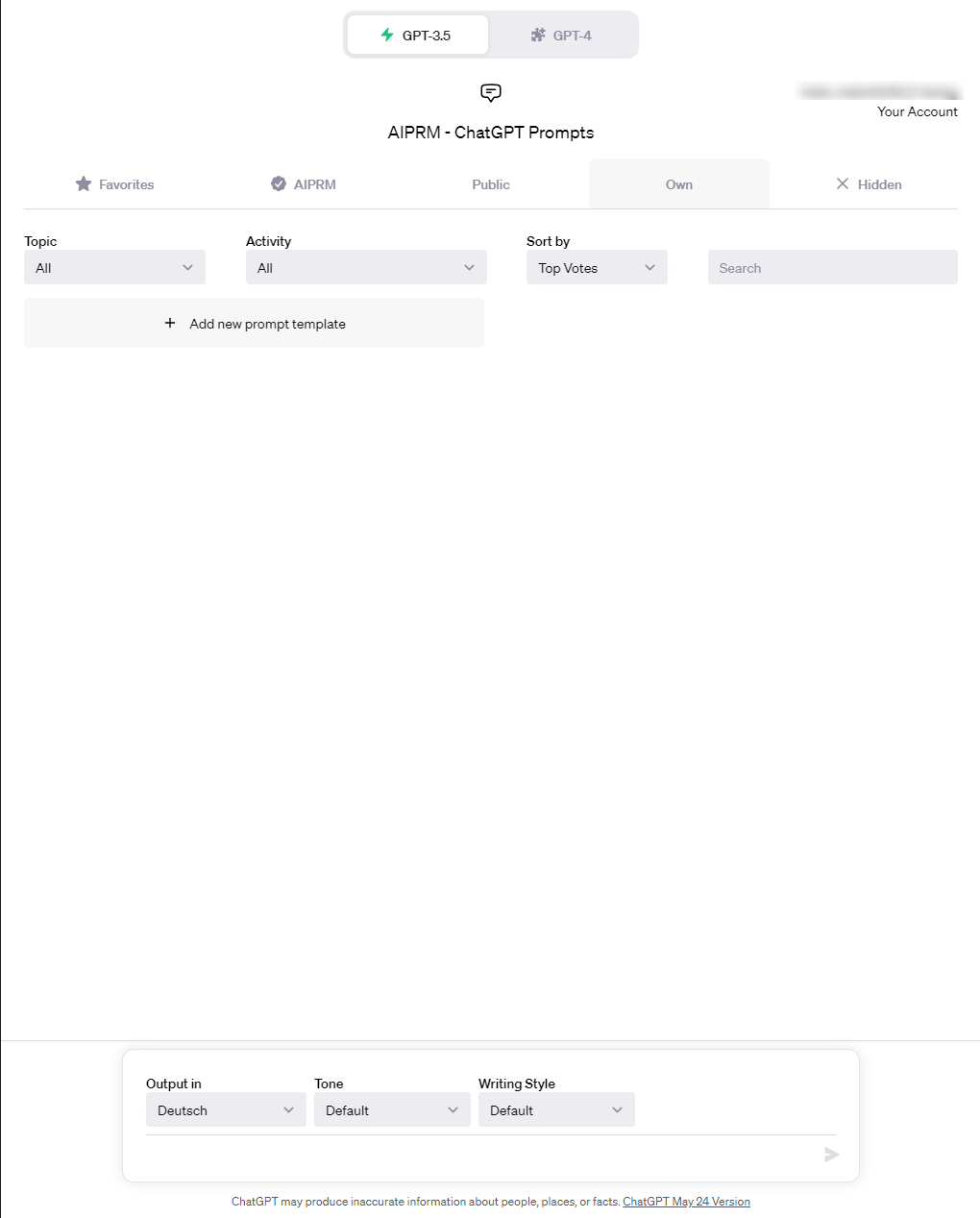The width and height of the screenshot is (980, 1218).
Task: Open the ChatGPT May 24 Version link
Action: click(686, 1202)
